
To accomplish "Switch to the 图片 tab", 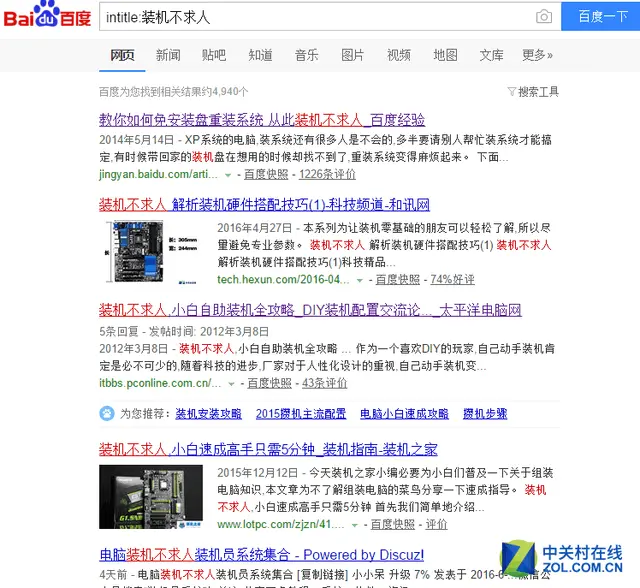I will pos(353,55).
